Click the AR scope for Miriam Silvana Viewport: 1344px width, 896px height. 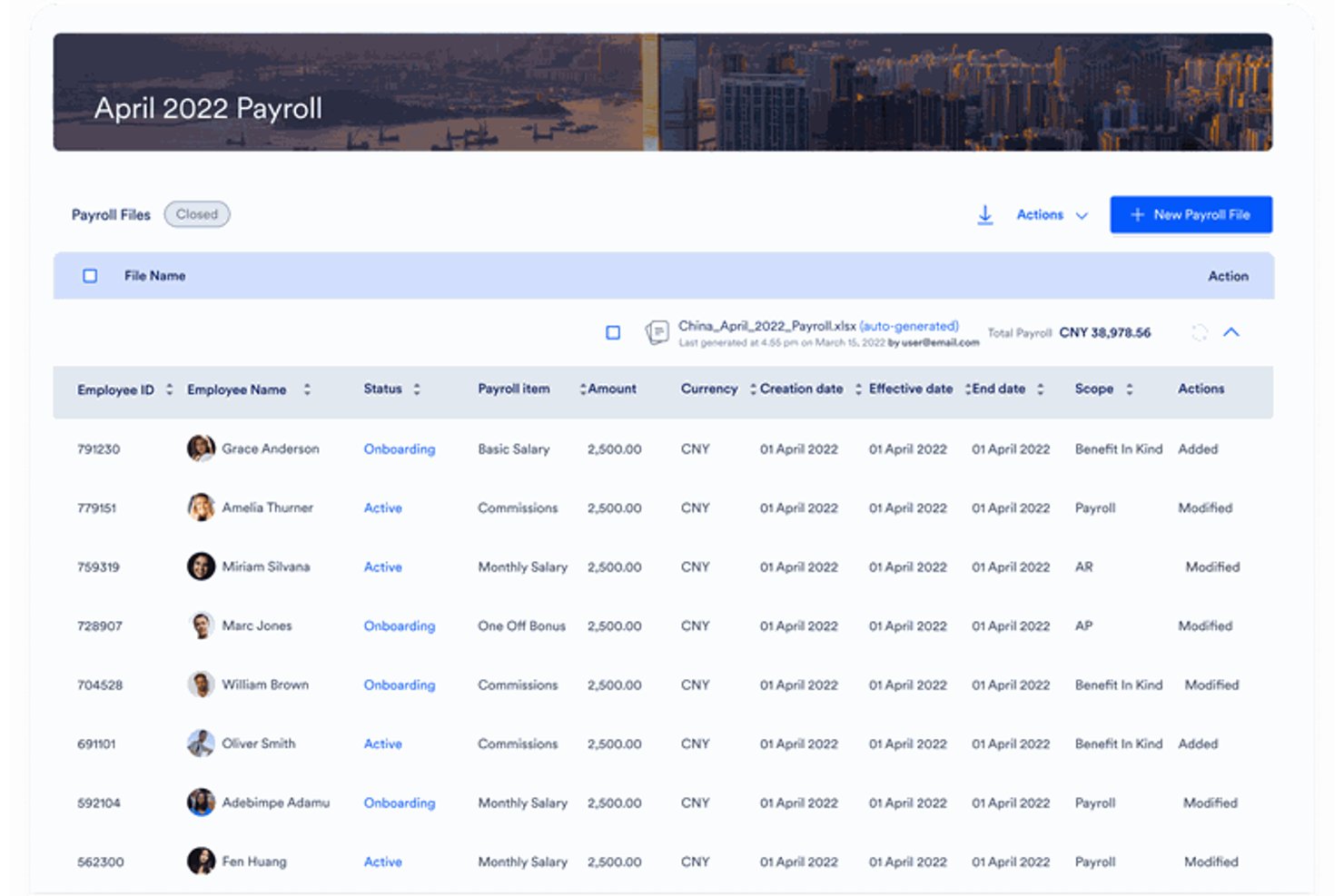tap(1084, 567)
